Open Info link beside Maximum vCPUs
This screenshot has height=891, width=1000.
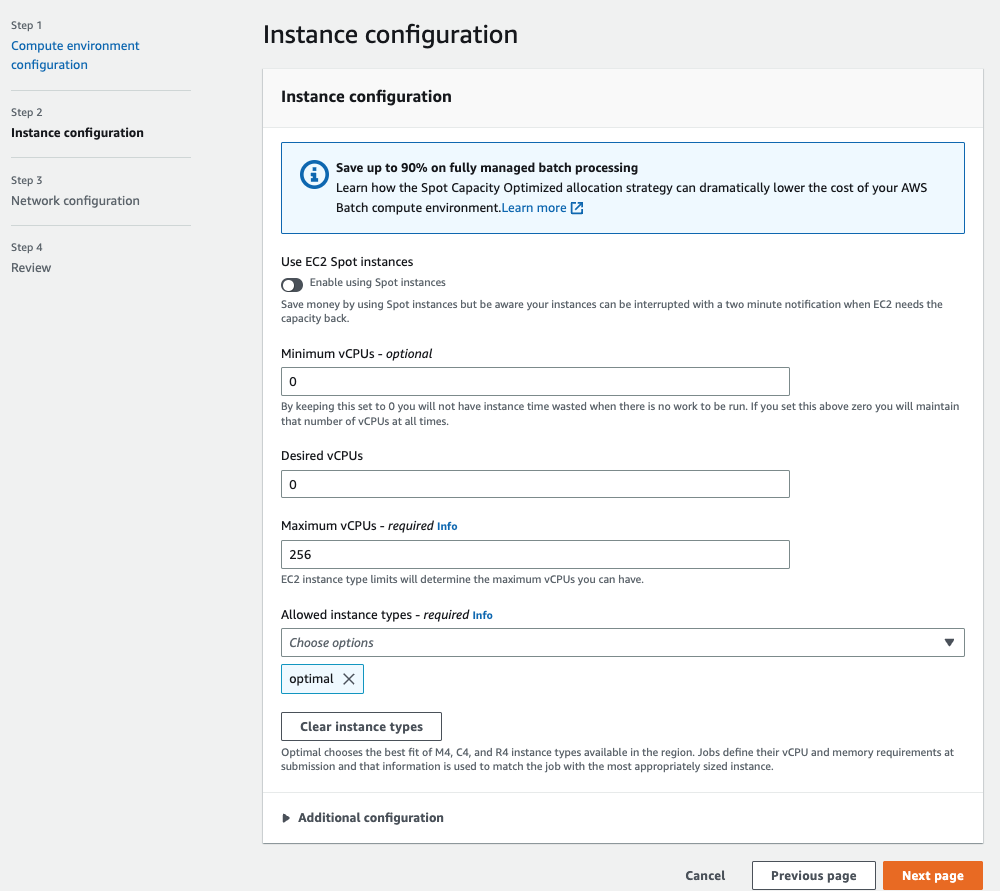(x=447, y=526)
